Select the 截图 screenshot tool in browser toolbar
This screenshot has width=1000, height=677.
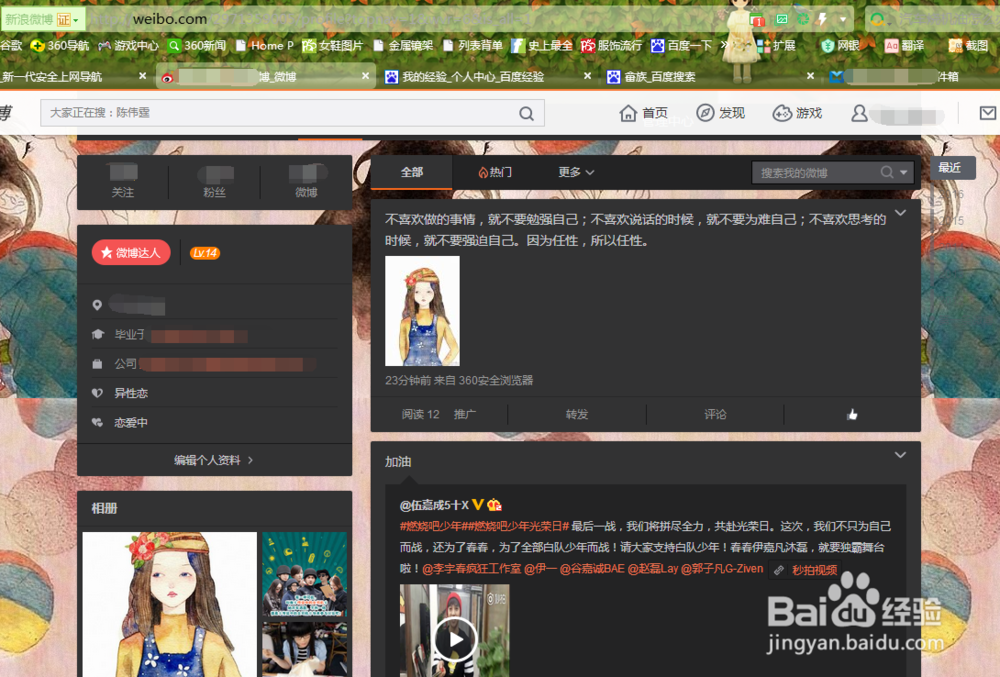click(x=960, y=45)
